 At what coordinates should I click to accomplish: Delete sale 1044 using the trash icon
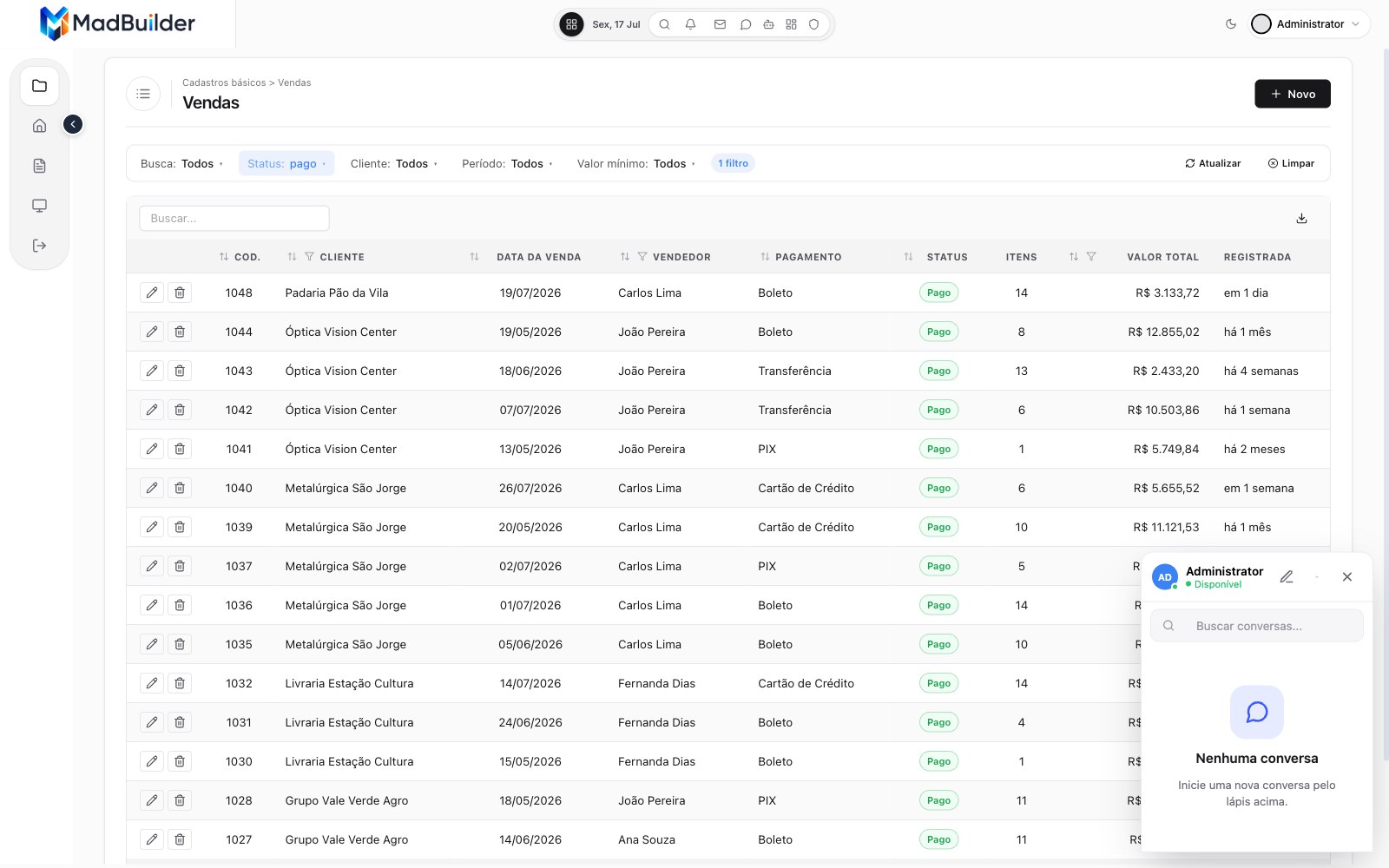(180, 332)
